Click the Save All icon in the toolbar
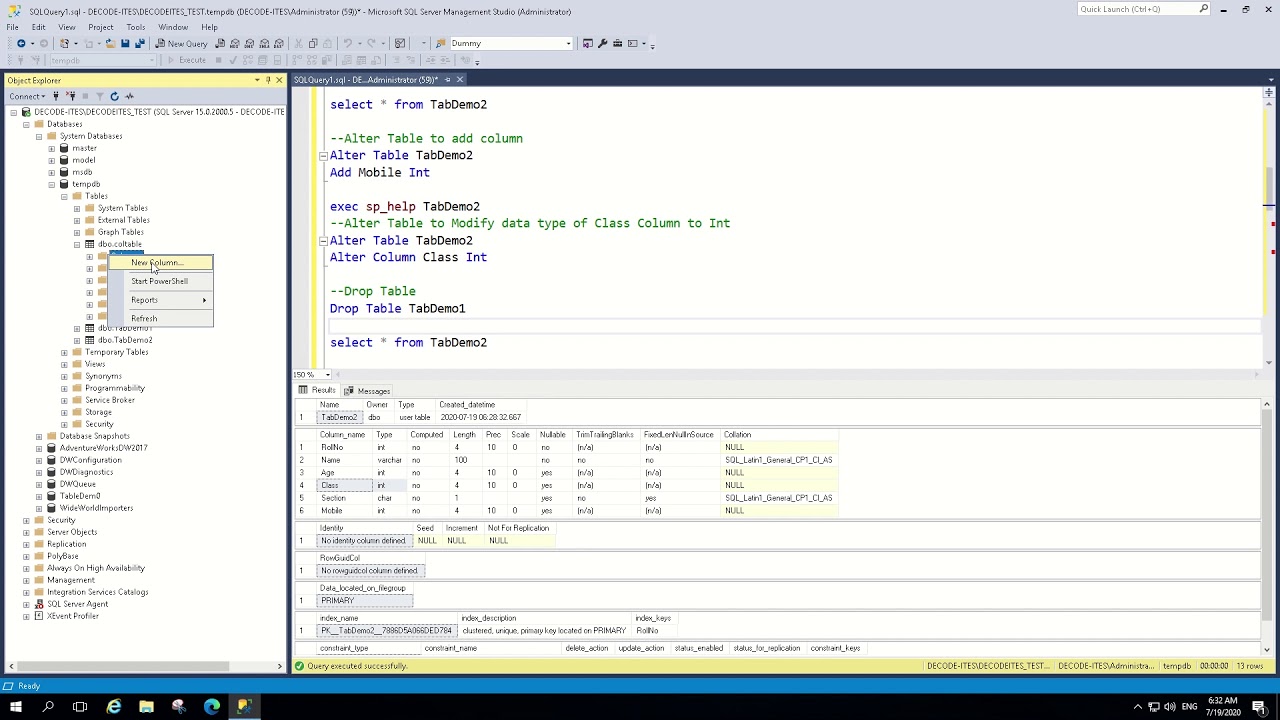Viewport: 1280px width, 720px height. pos(140,43)
